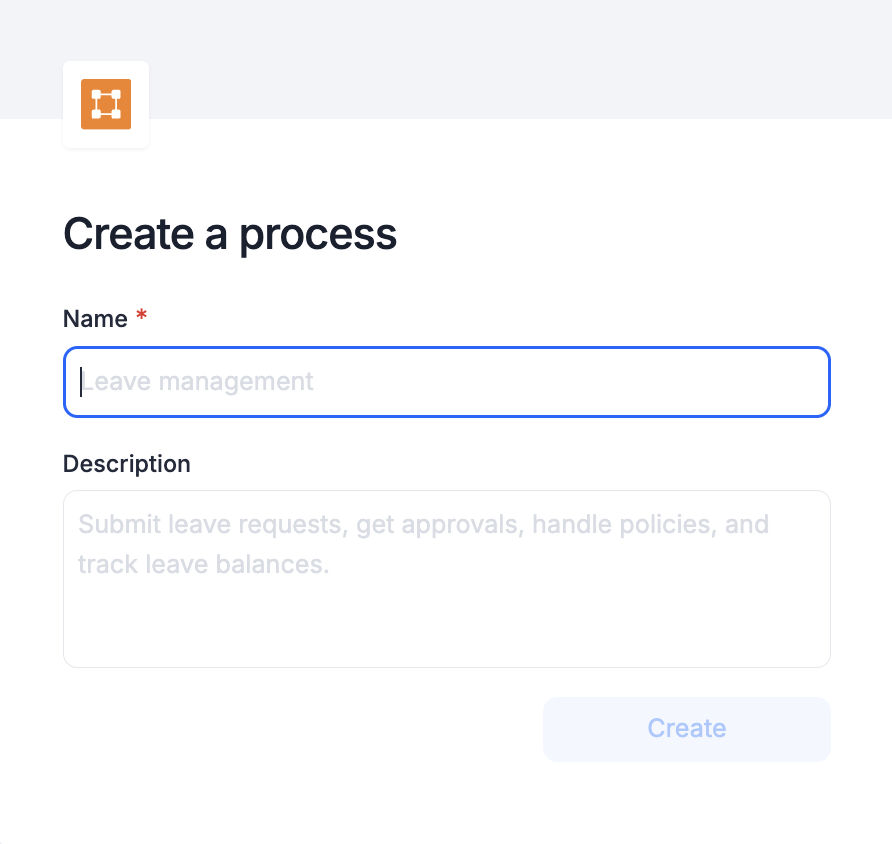Click the Name field label
Viewport: 892px width, 844px height.
[95, 319]
